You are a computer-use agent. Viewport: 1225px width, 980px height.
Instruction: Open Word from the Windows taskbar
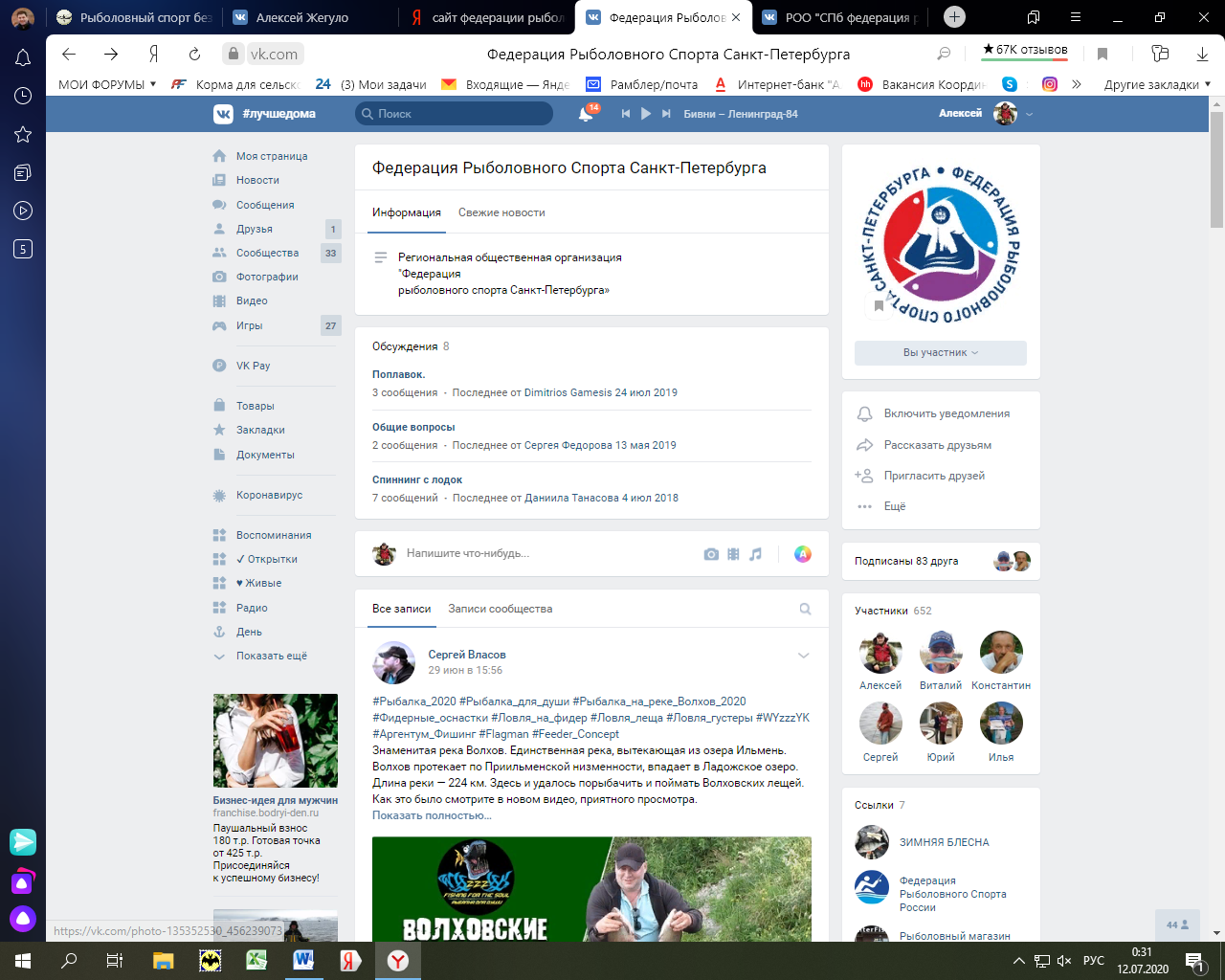(x=303, y=960)
